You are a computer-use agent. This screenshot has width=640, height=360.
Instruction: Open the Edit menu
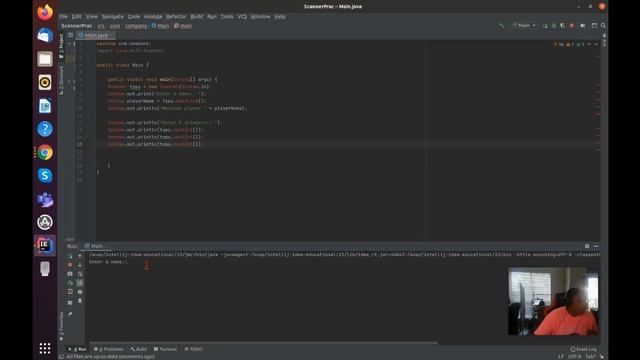[x=76, y=16]
